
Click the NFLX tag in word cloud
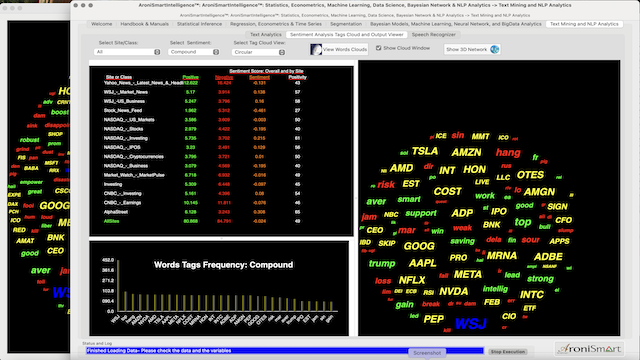click(412, 280)
